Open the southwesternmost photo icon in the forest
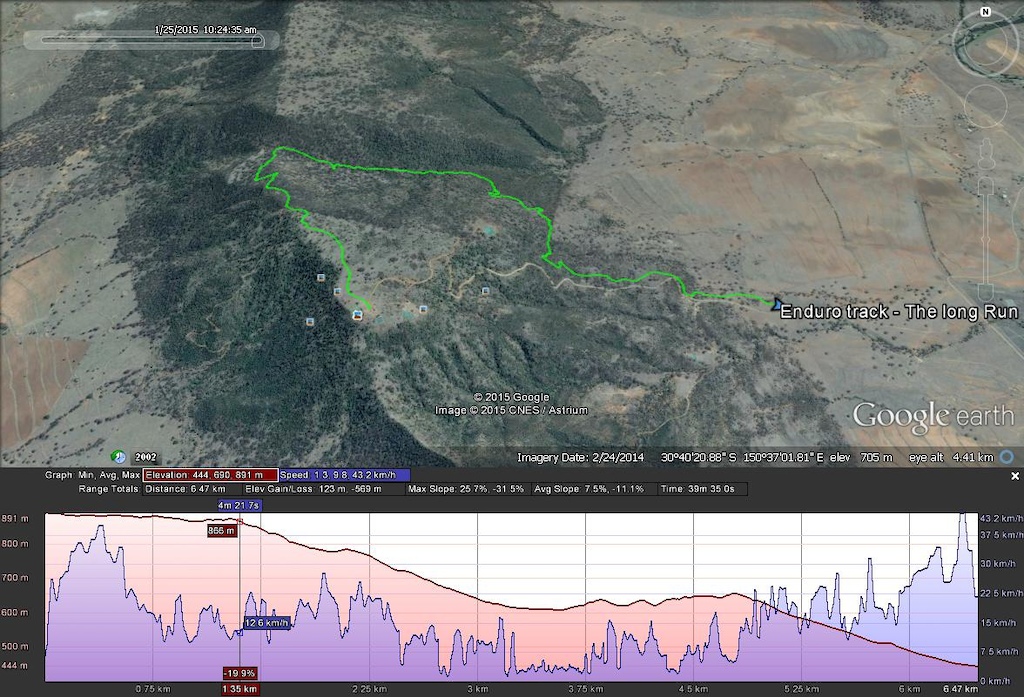 310,321
